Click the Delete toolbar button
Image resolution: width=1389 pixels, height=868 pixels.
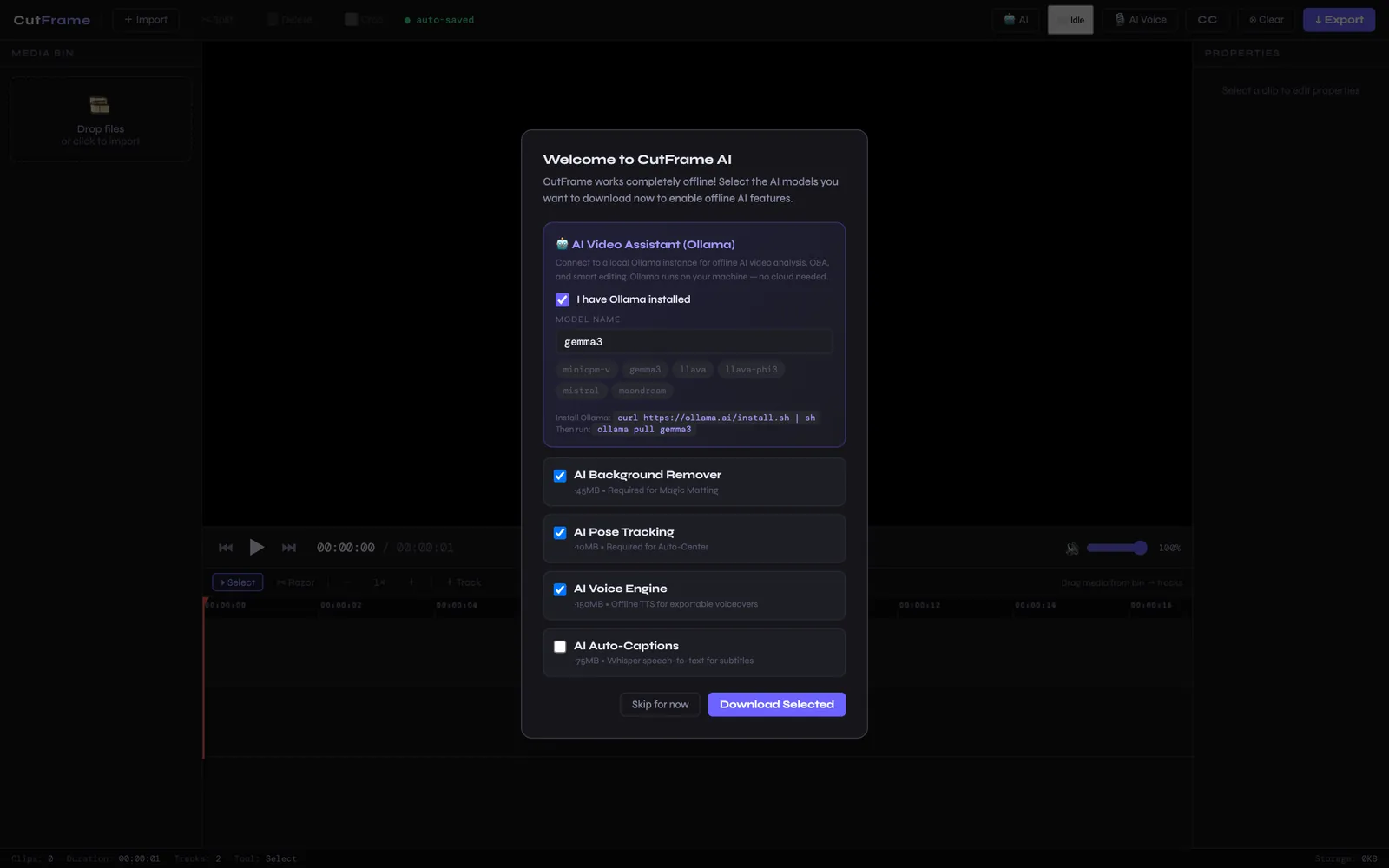pos(290,20)
